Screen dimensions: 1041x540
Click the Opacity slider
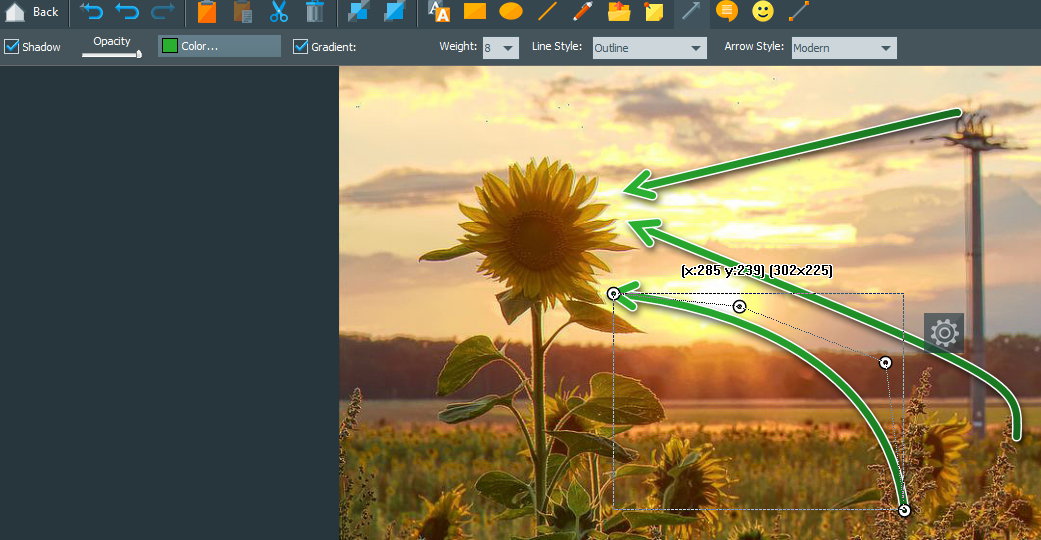click(x=111, y=54)
